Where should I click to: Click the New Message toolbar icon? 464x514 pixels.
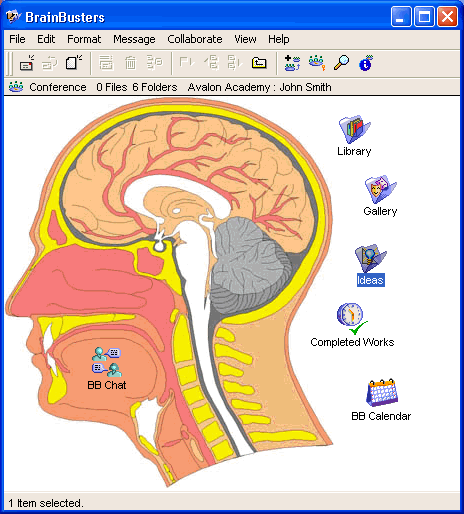(27, 62)
